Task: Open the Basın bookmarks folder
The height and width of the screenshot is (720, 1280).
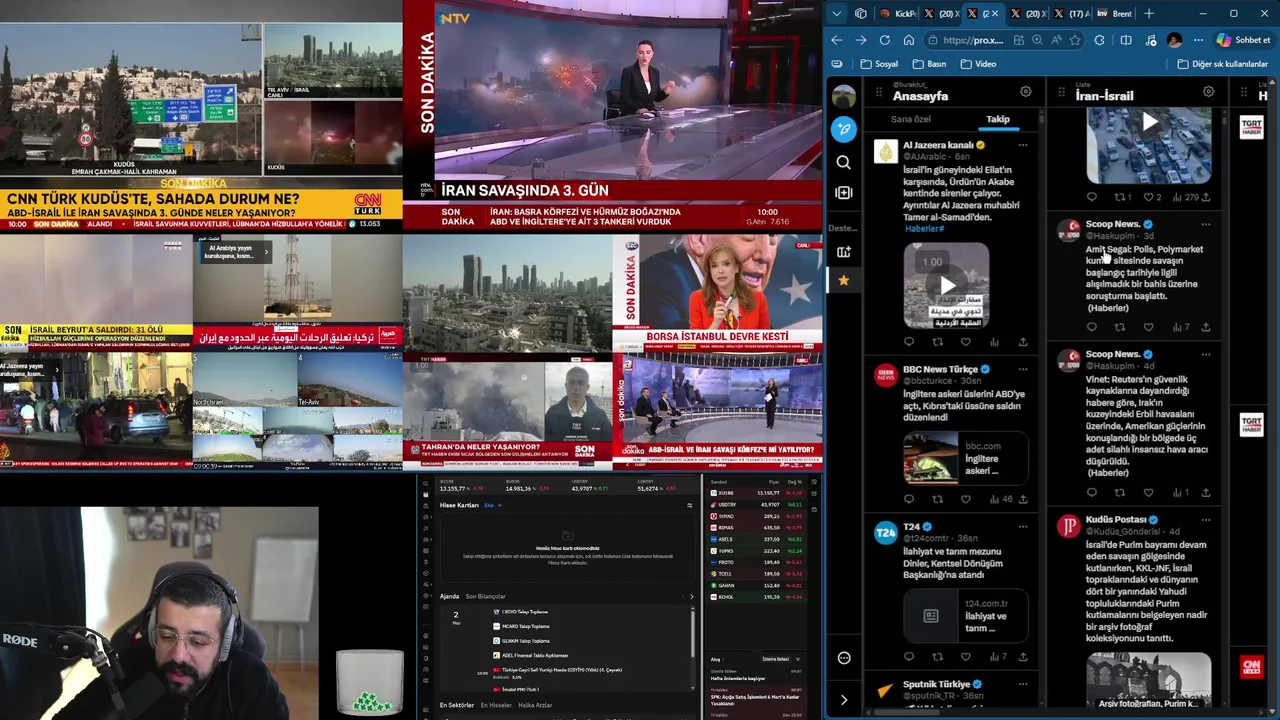Action: tap(929, 64)
